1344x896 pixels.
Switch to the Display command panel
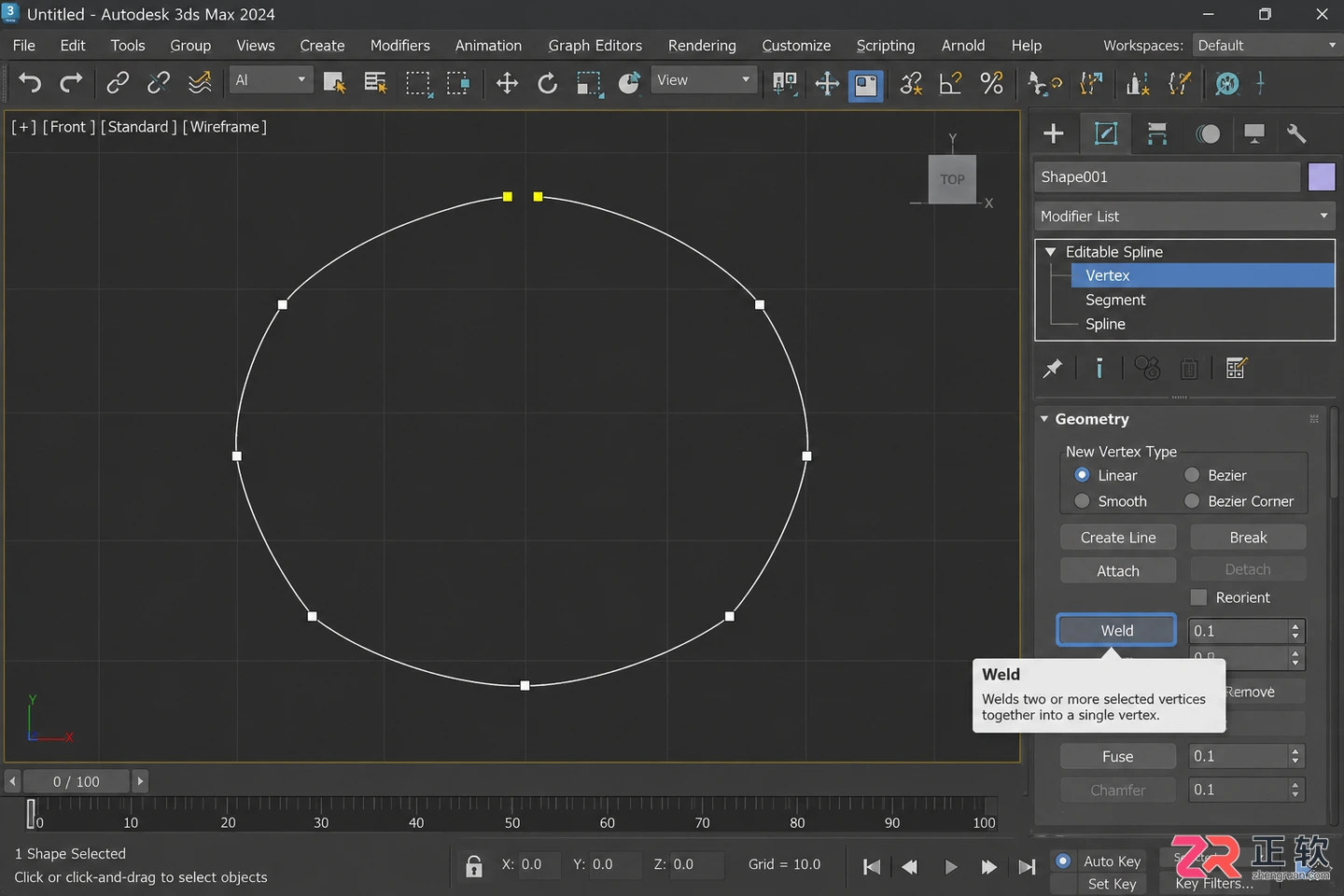click(x=1254, y=133)
